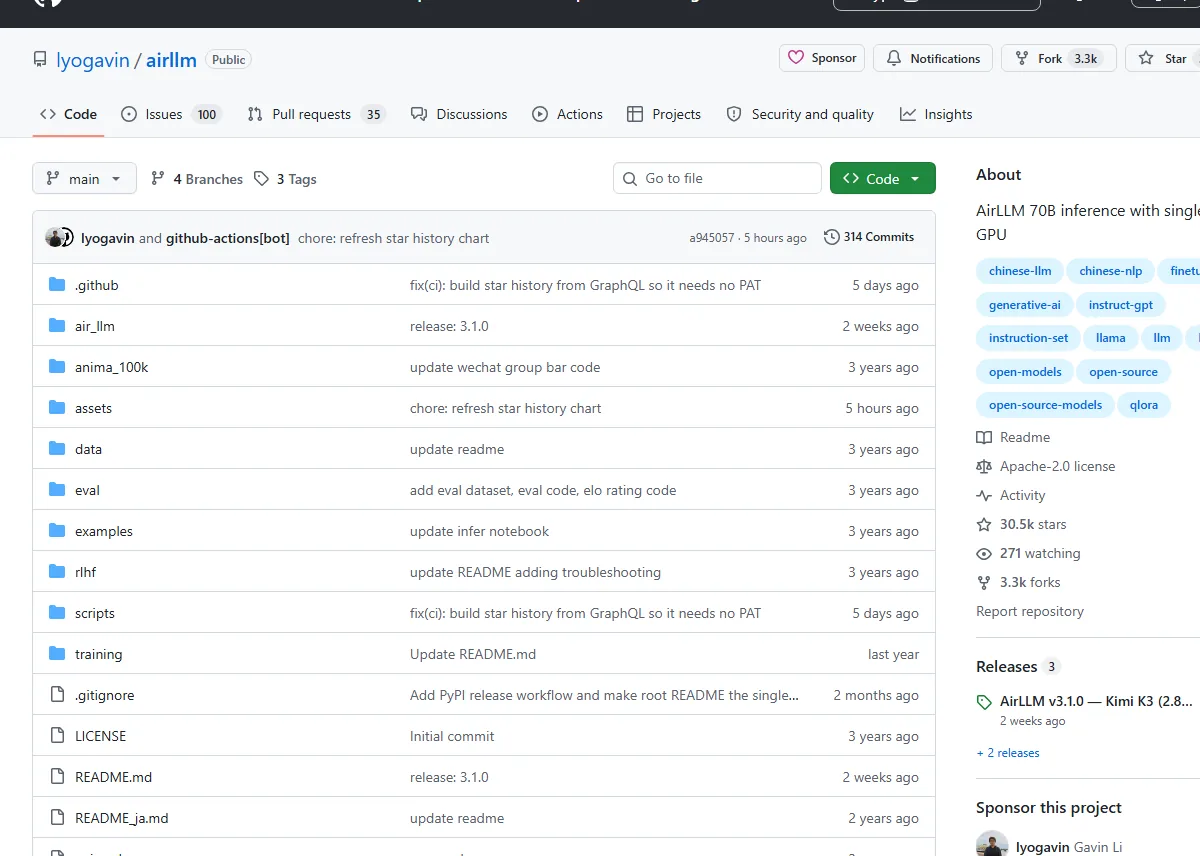Open README_ja.md file

pos(122,818)
